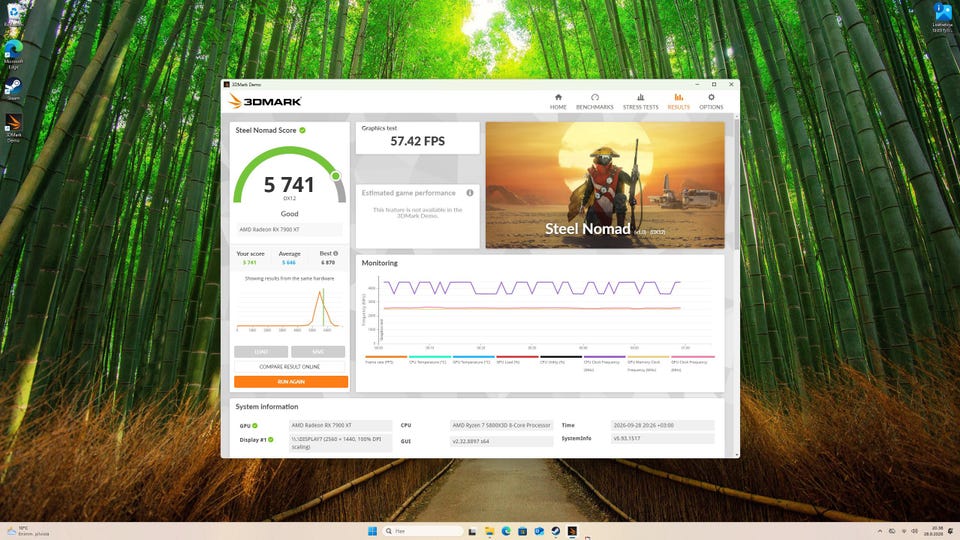Screen dimensions: 960x540
Task: Click the "5 741" Steel Nomad score
Action: click(289, 184)
